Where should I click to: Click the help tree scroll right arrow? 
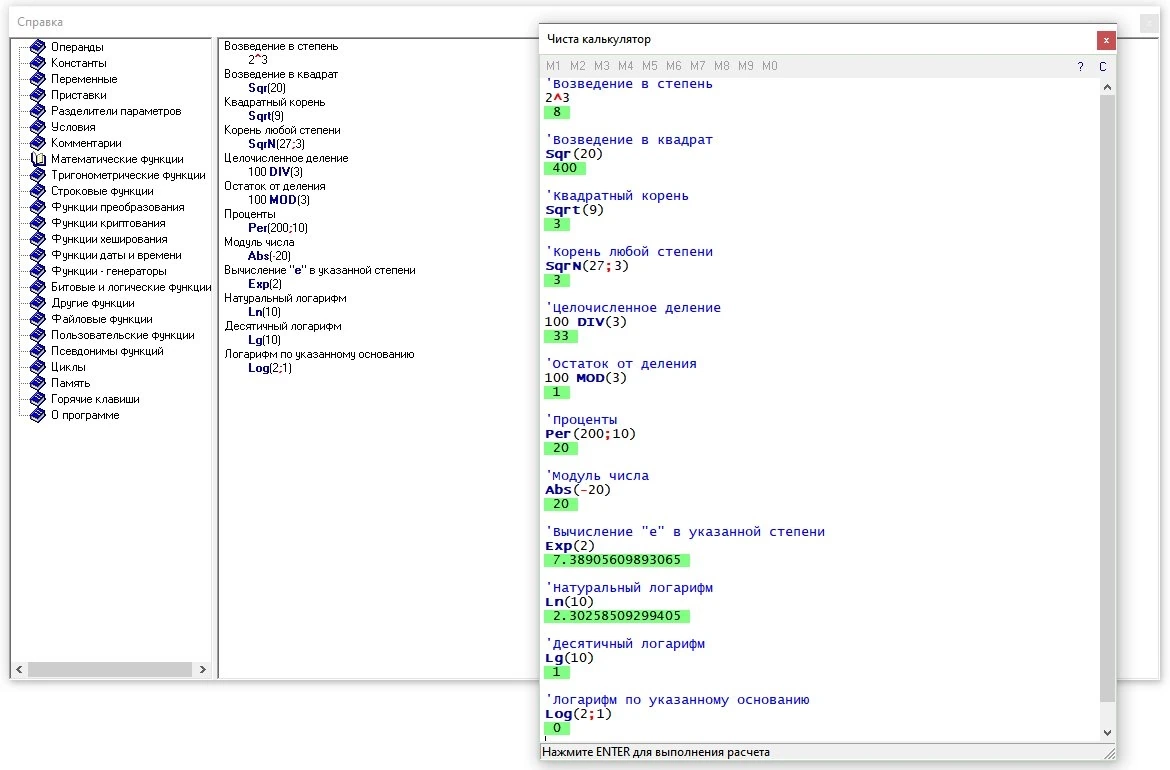pyautogui.click(x=202, y=669)
